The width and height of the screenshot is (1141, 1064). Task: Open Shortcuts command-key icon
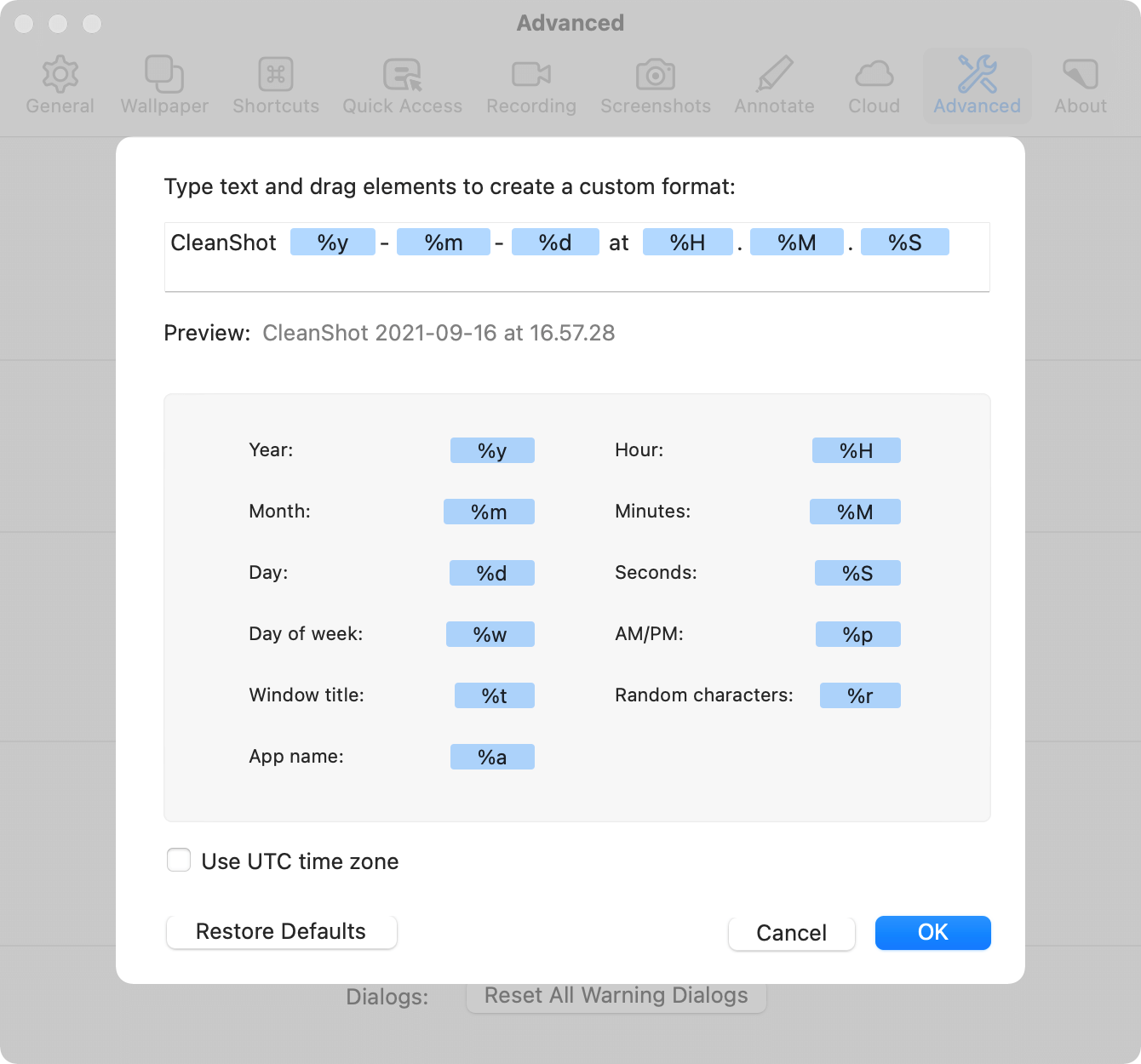276,75
